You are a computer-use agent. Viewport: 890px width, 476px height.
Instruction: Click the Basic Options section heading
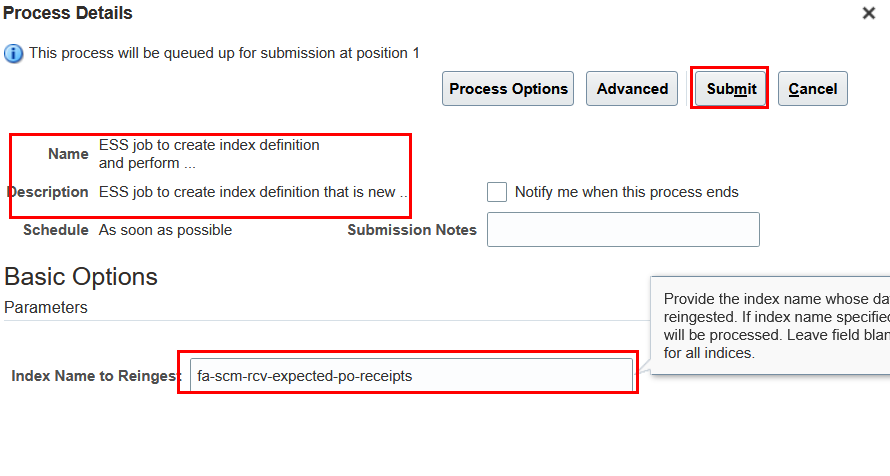pos(81,277)
